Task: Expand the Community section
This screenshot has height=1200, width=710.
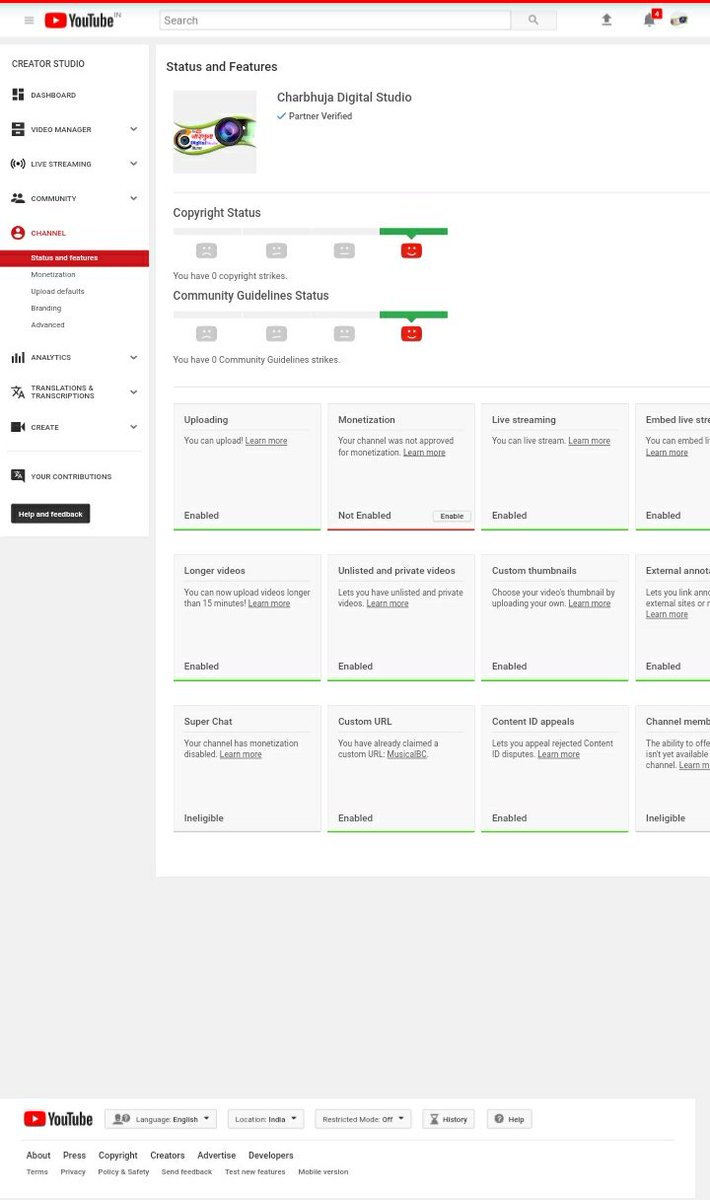Action: (133, 198)
